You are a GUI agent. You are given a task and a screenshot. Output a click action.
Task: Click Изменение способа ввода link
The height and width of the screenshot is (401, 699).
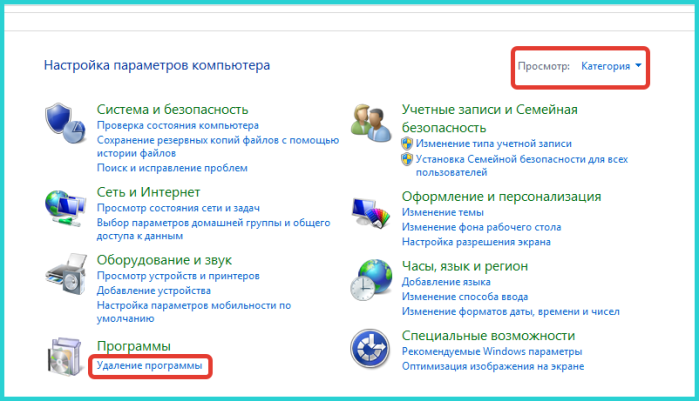click(465, 297)
